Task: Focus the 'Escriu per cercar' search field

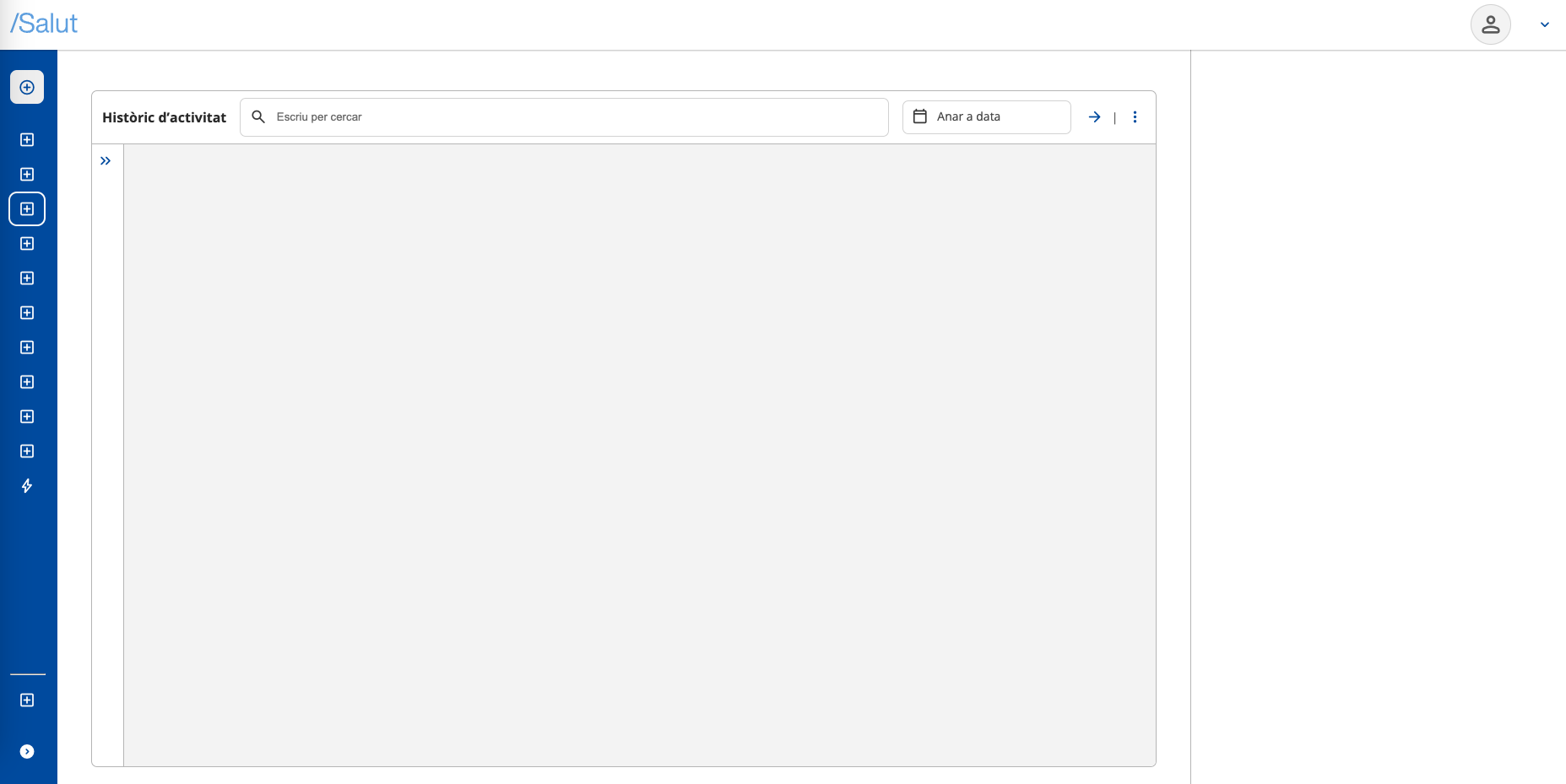Action: tap(574, 117)
